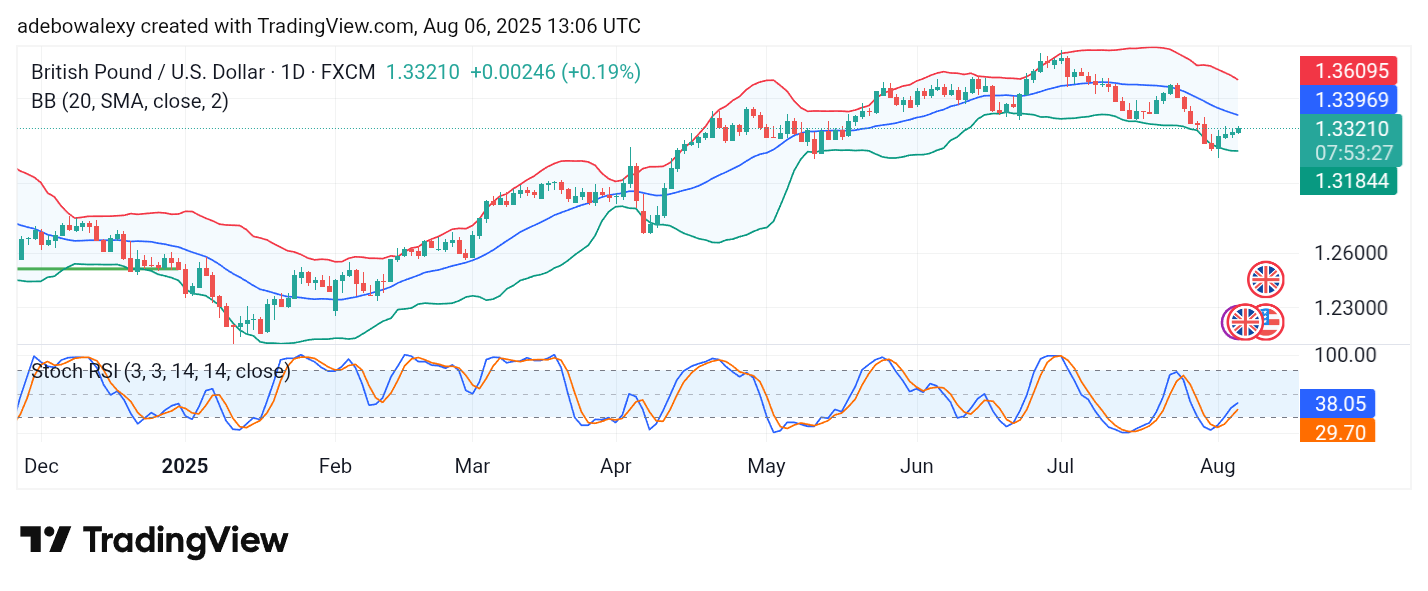
Task: Click the Stoch RSI value 29.70 label
Action: (x=1337, y=431)
